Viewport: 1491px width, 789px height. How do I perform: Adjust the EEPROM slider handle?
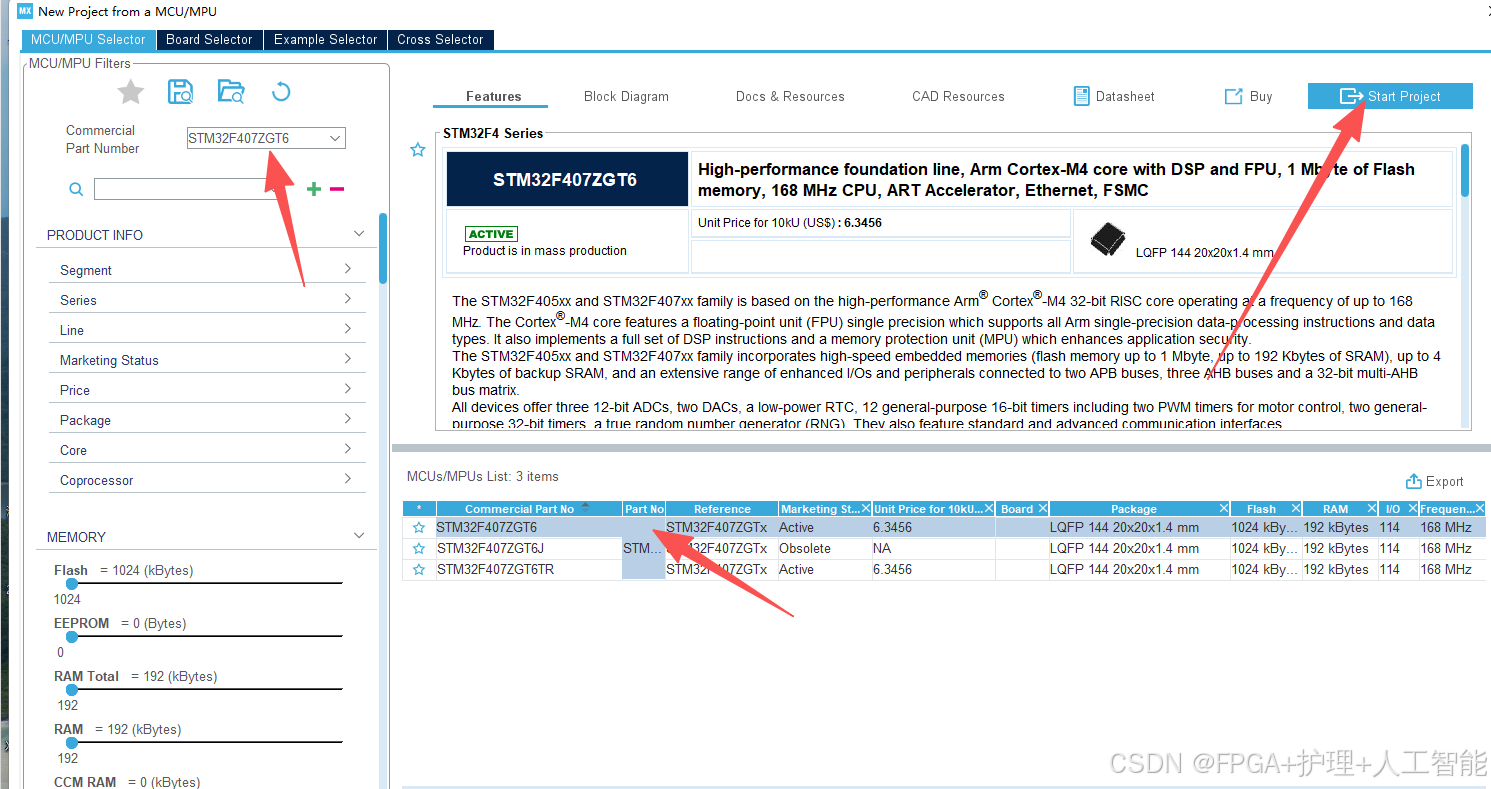tap(72, 637)
